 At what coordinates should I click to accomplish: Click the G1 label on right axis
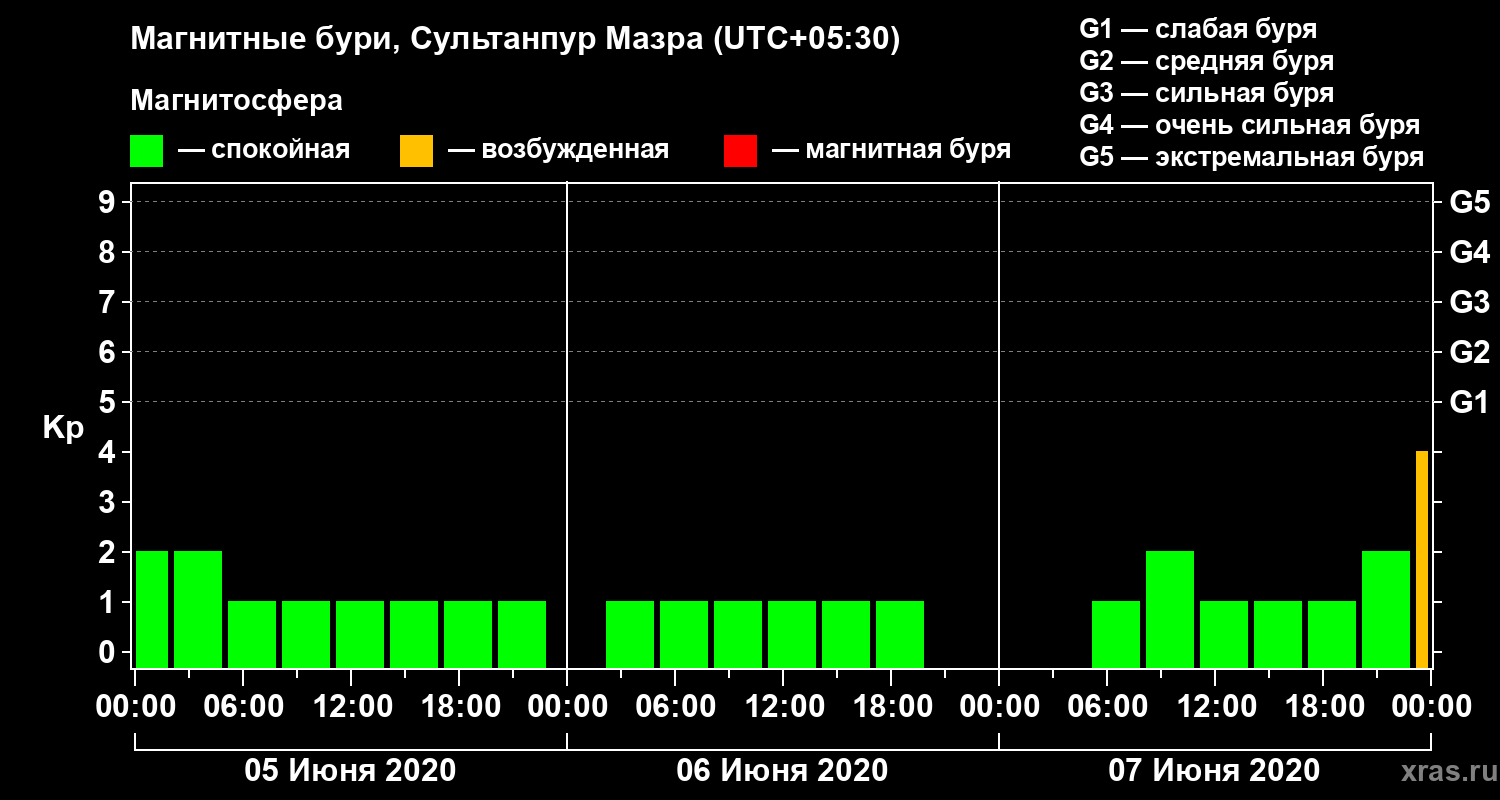[1470, 402]
